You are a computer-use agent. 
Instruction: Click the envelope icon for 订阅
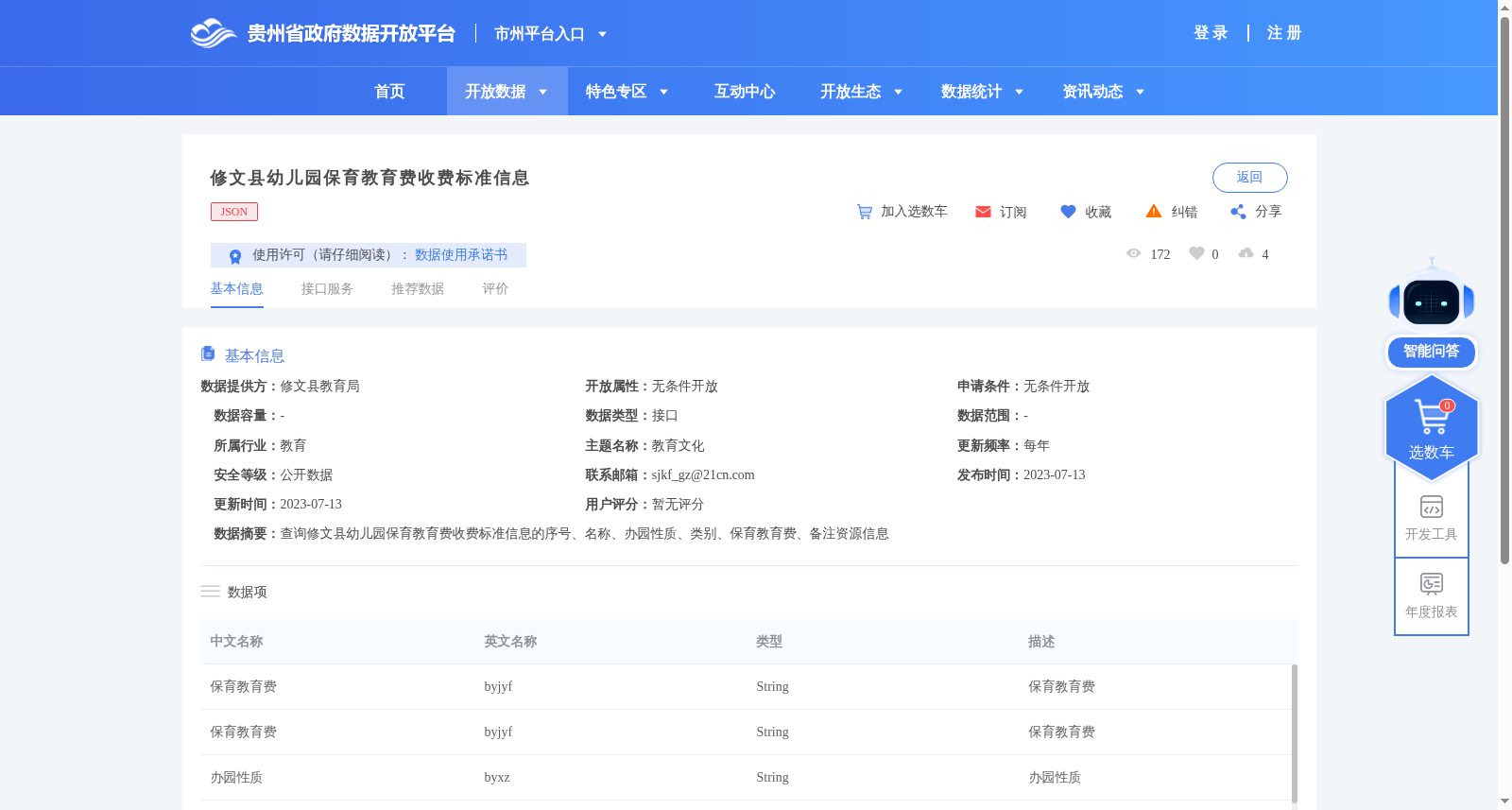tap(983, 212)
